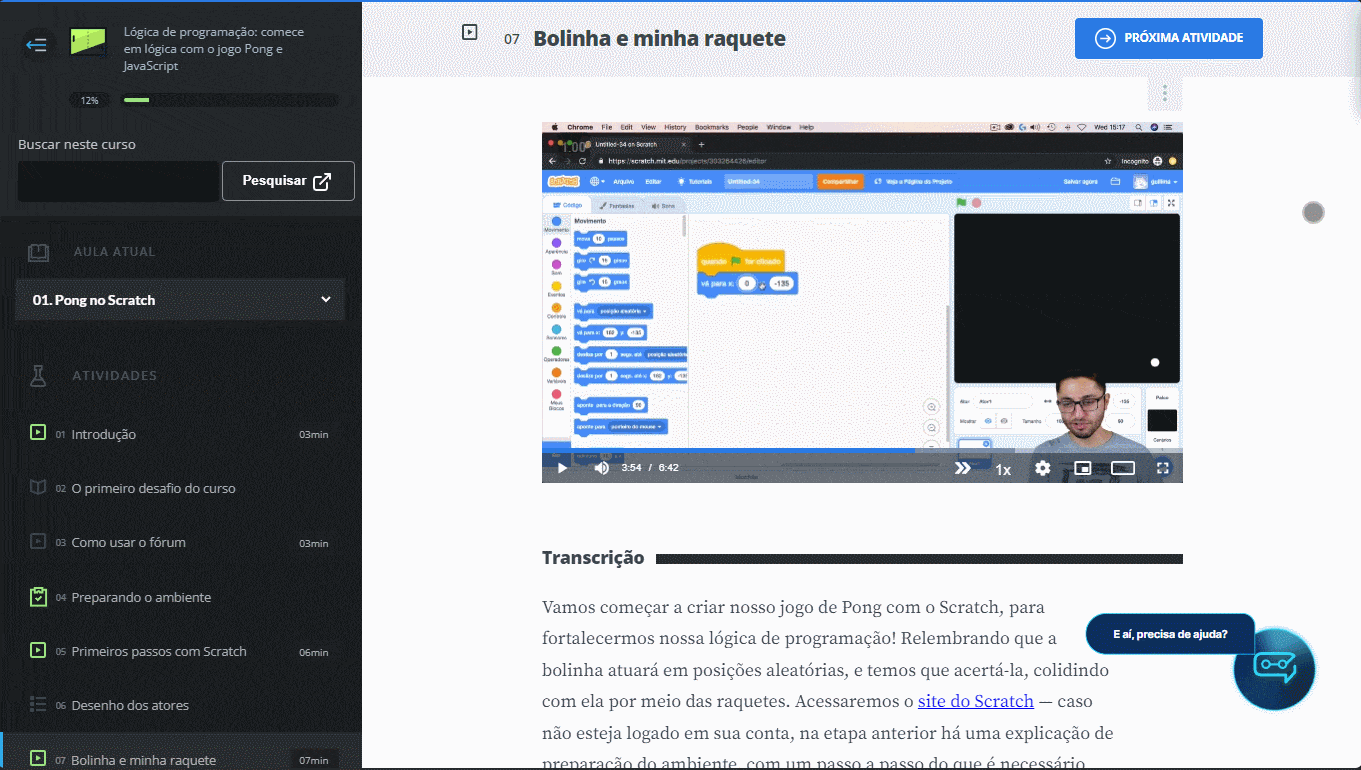Open the 'site do Scratch' link
The image size is (1361, 770).
click(975, 701)
